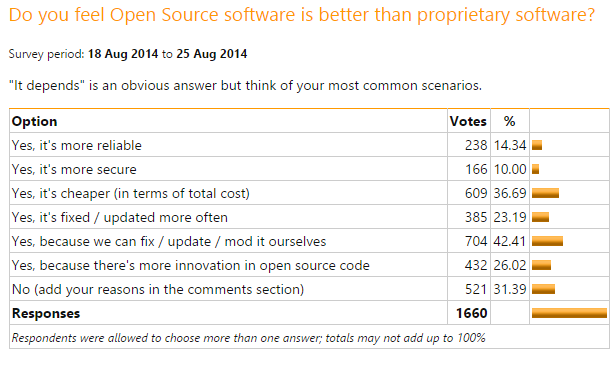Select the 'Yes, it's more reliable' option
The height and width of the screenshot is (367, 614).
coord(77,145)
